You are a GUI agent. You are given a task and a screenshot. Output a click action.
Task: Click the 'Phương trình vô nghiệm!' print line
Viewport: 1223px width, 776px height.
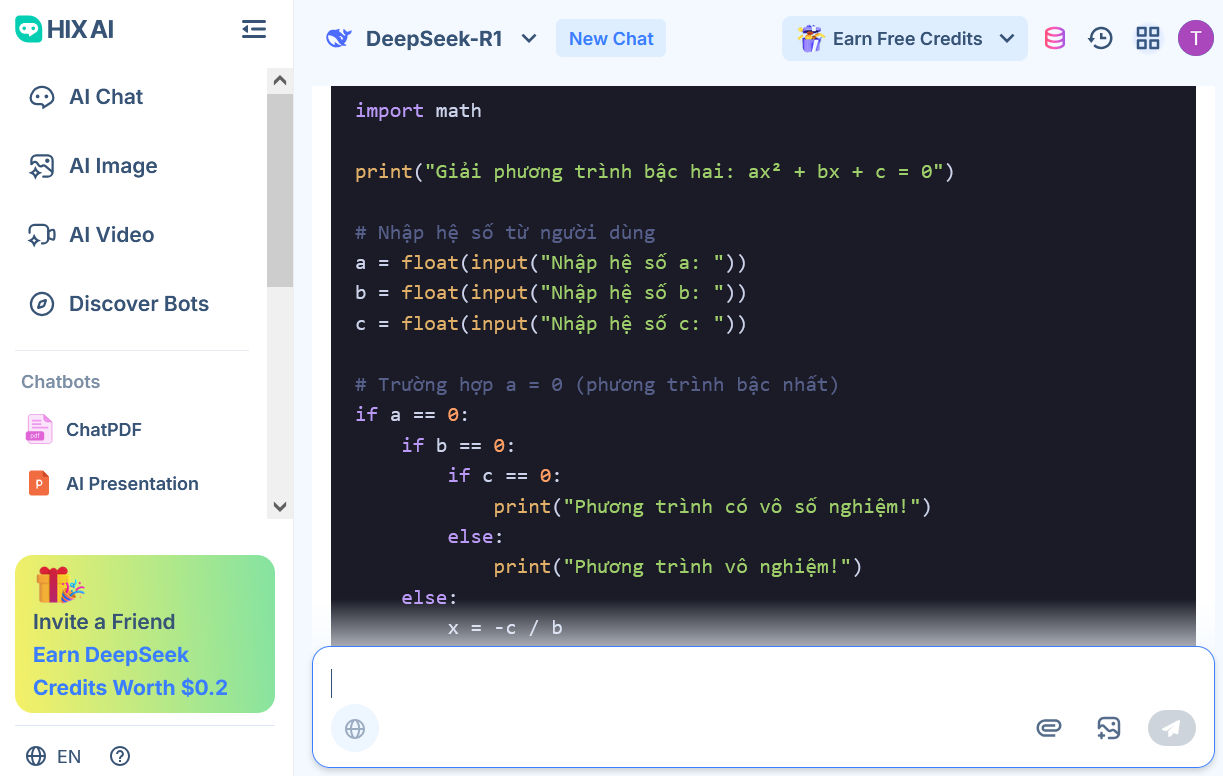pyautogui.click(x=678, y=567)
